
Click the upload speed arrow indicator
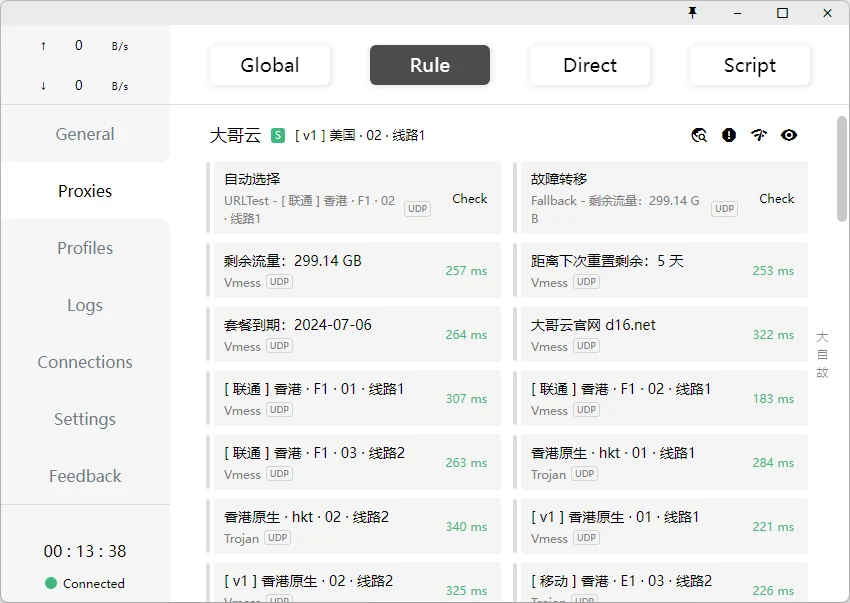click(43, 46)
